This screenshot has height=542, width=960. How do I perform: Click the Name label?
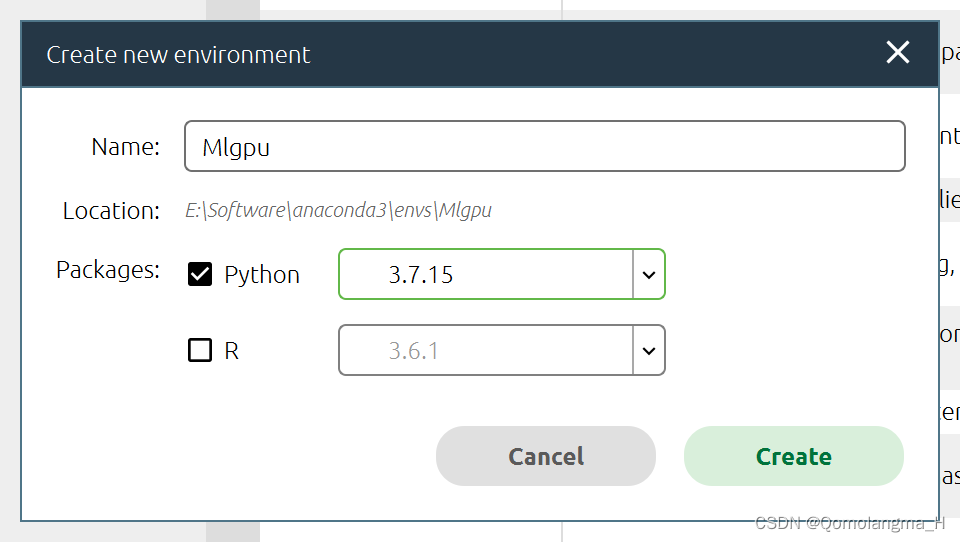(x=126, y=147)
